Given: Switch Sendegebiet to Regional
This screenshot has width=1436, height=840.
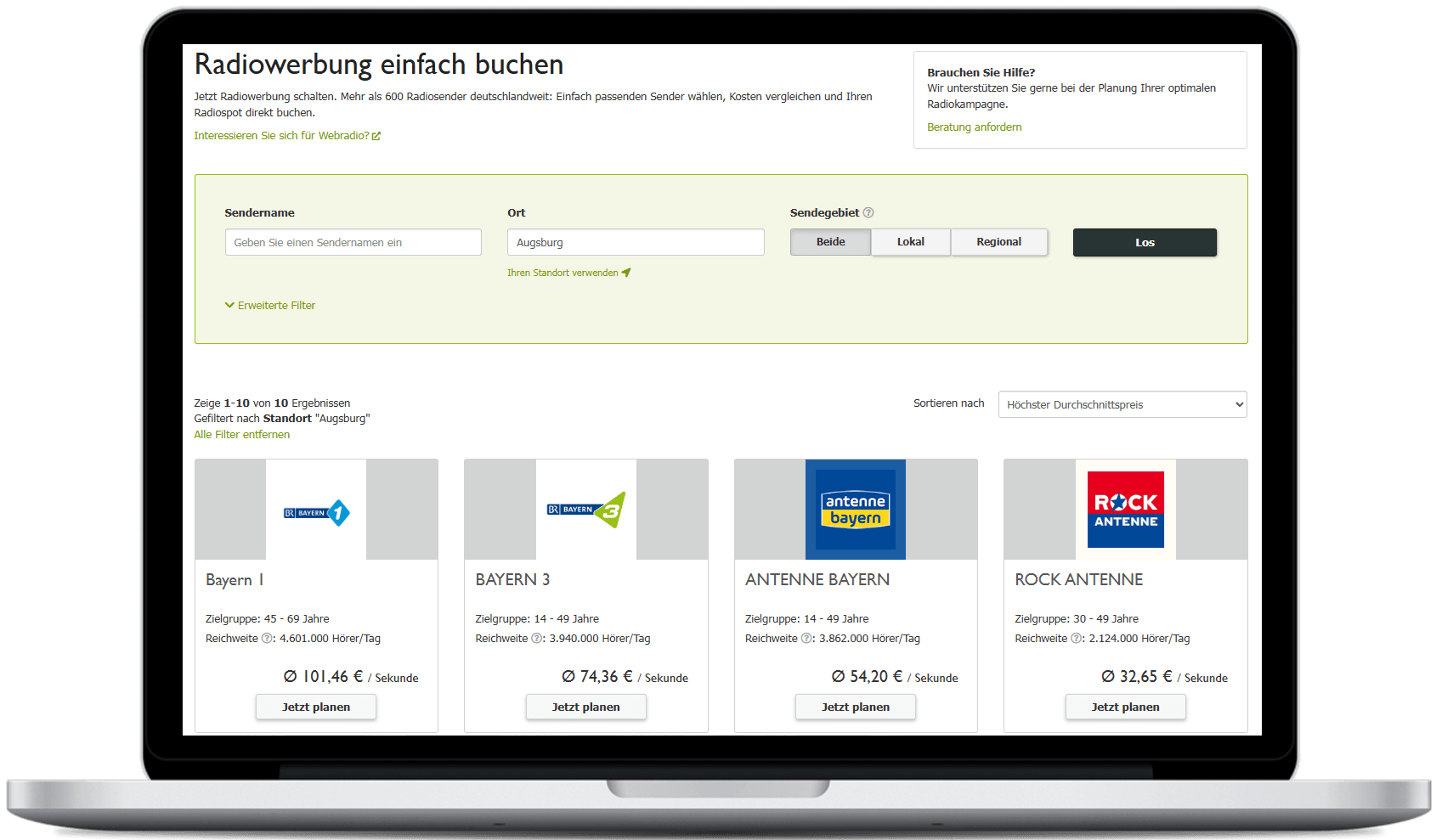Looking at the screenshot, I should point(999,242).
